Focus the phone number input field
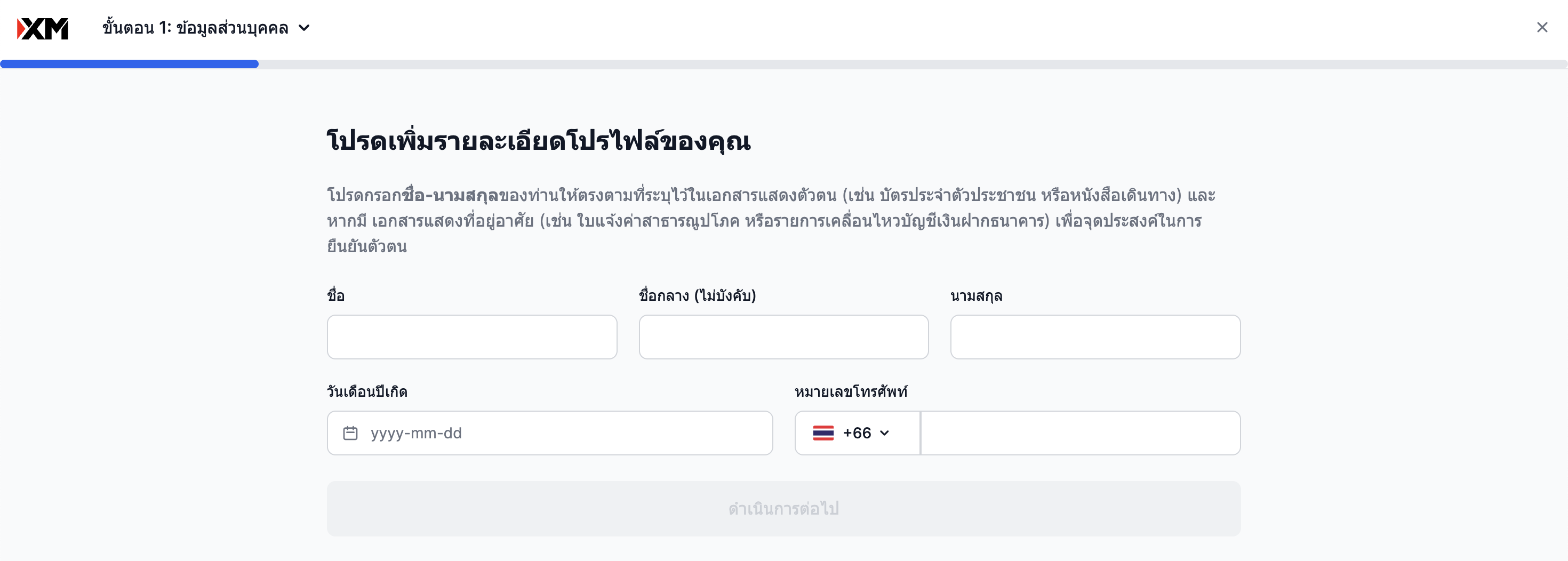Image resolution: width=1568 pixels, height=561 pixels. (x=1081, y=433)
